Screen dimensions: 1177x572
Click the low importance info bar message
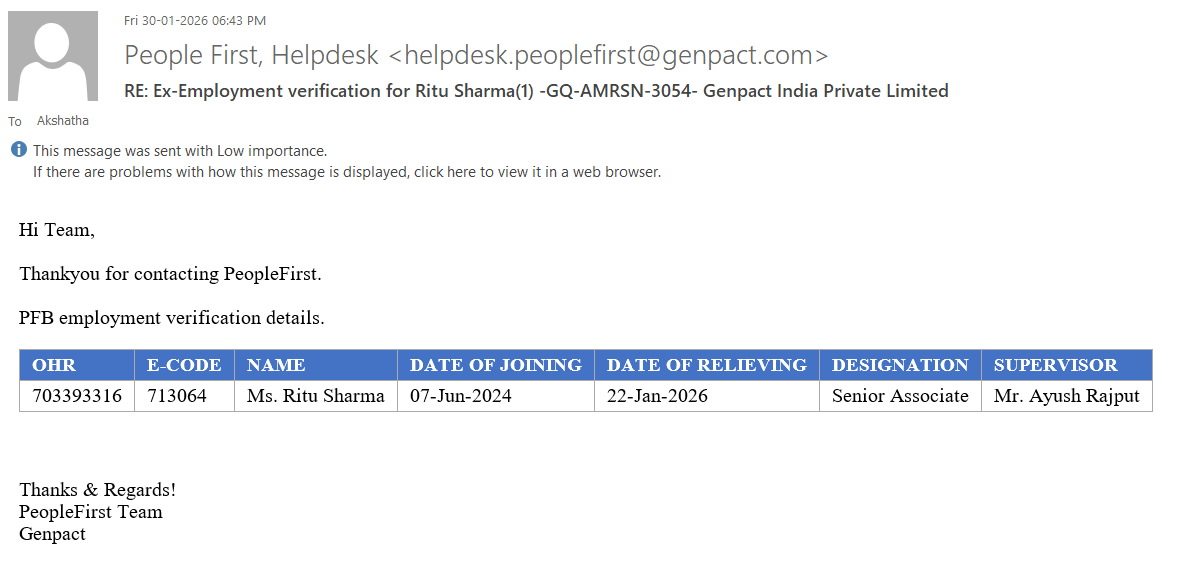click(x=180, y=151)
